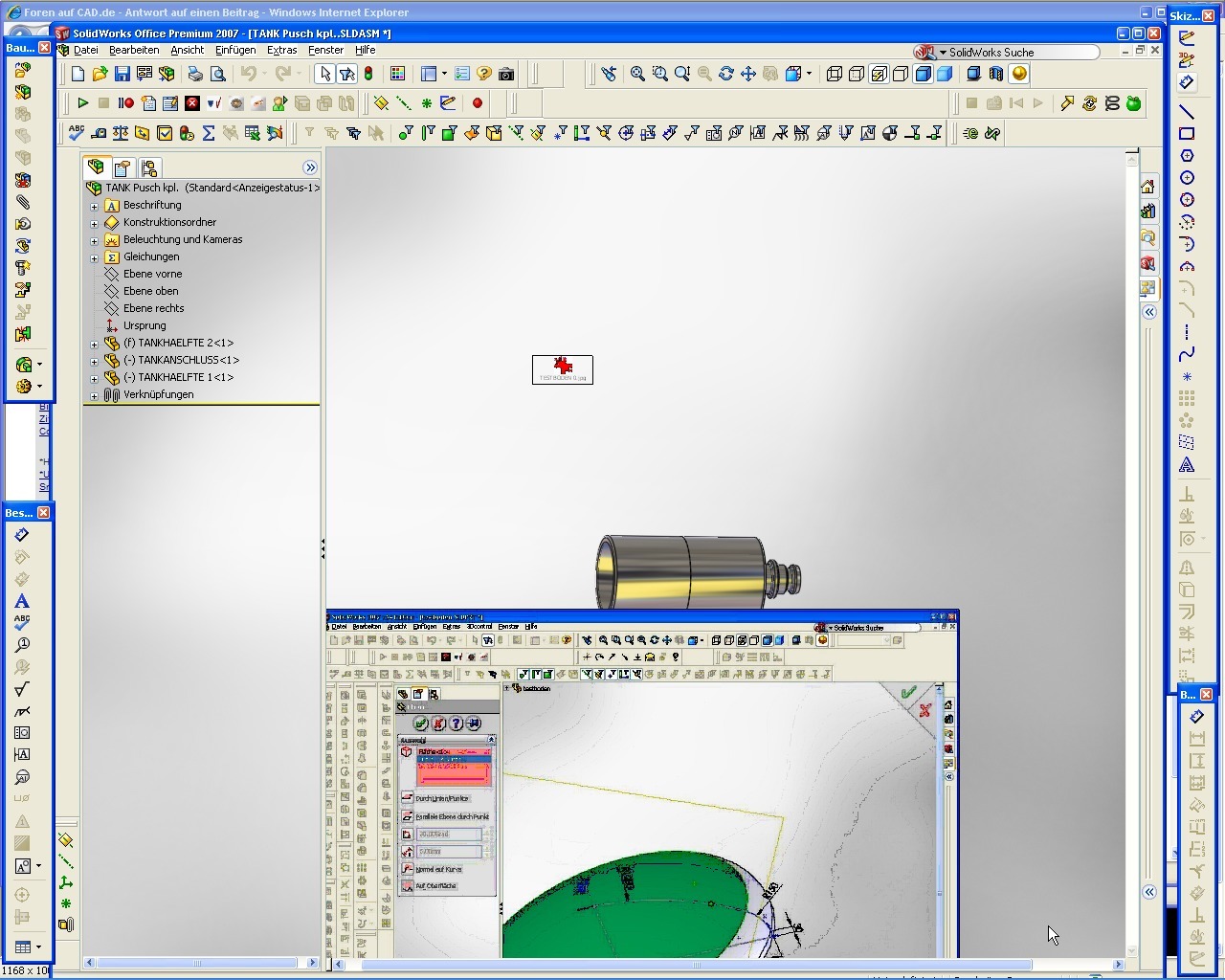Save the assembly with the floppy disk icon
1225x980 pixels.
(122, 74)
